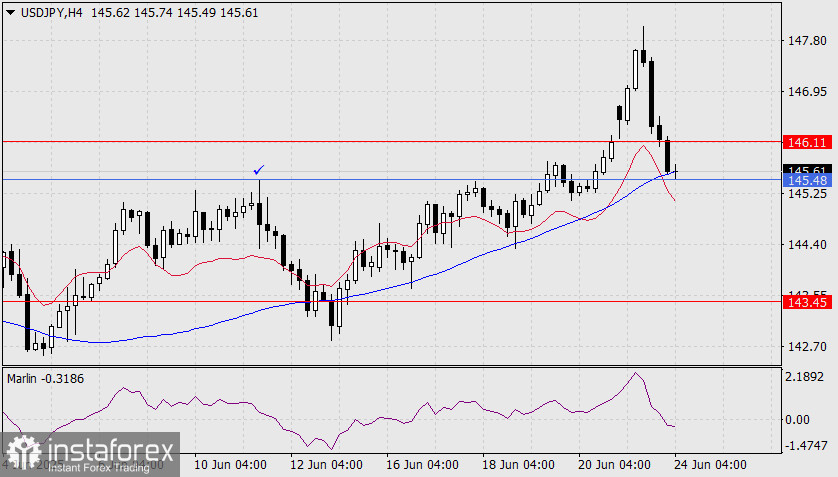This screenshot has width=838, height=477.
Task: Click the 147.80 price axis value
Action: tap(807, 41)
